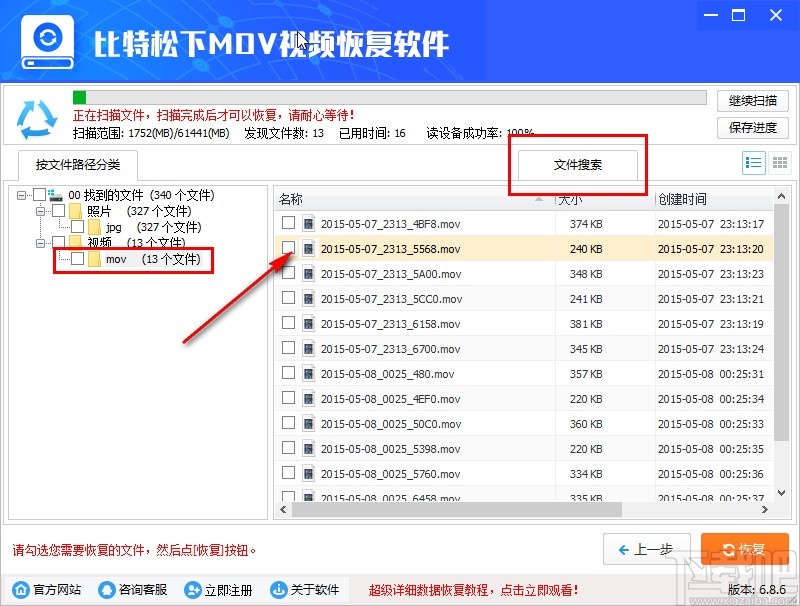Click file icon of 2015-05-08_0025_50C0.mov

coord(308,423)
